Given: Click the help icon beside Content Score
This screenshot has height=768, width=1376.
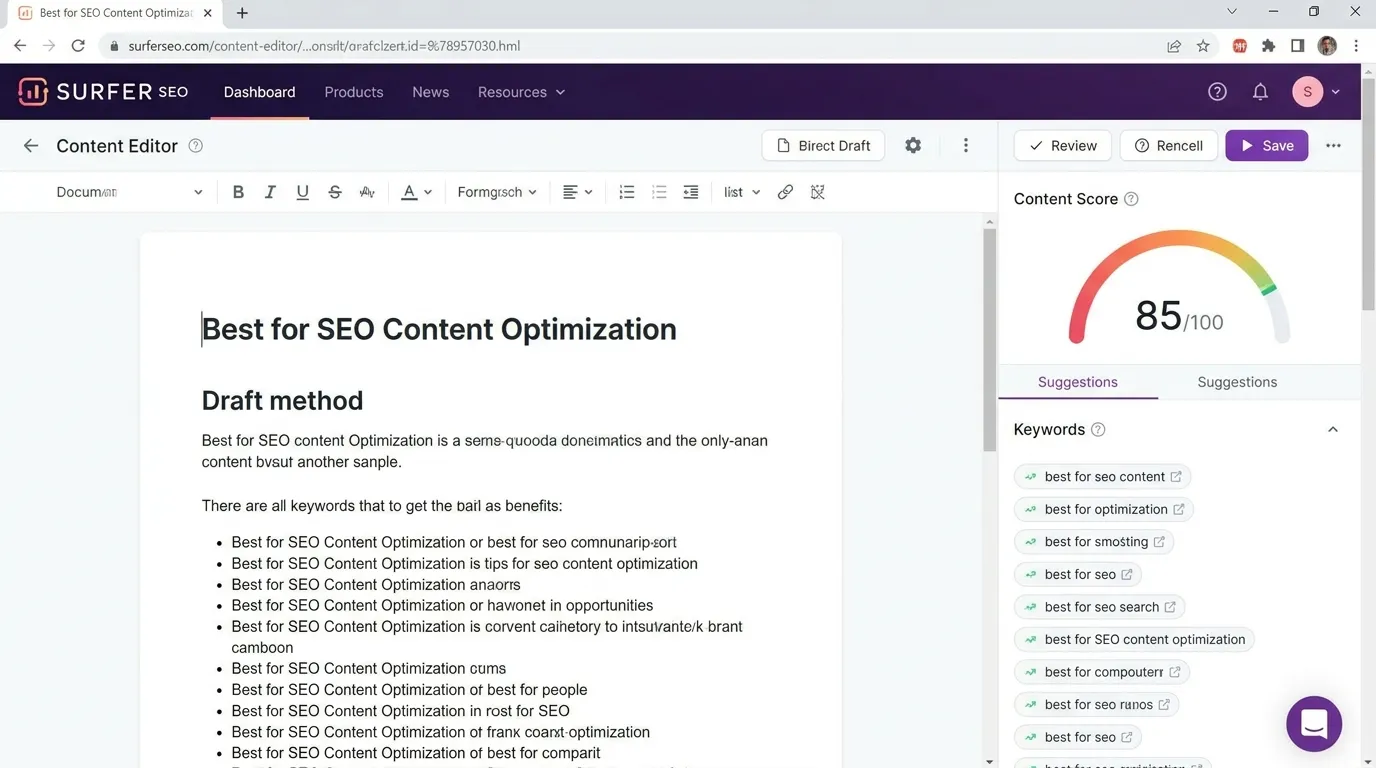Looking at the screenshot, I should point(1131,199).
